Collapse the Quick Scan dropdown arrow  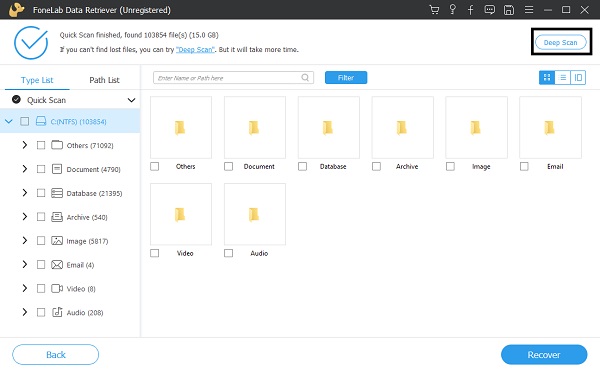coord(131,100)
